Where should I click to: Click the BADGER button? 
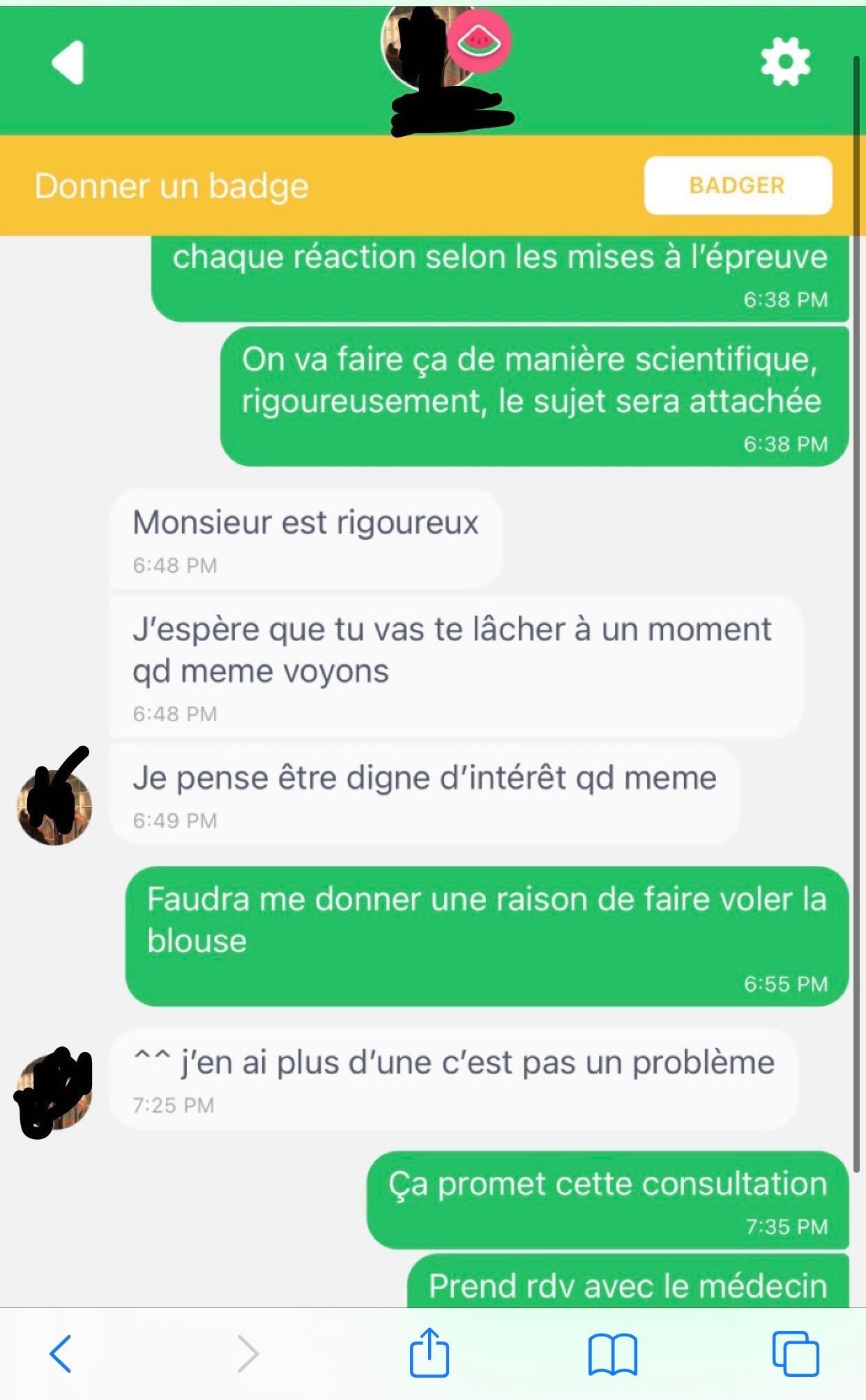click(738, 186)
